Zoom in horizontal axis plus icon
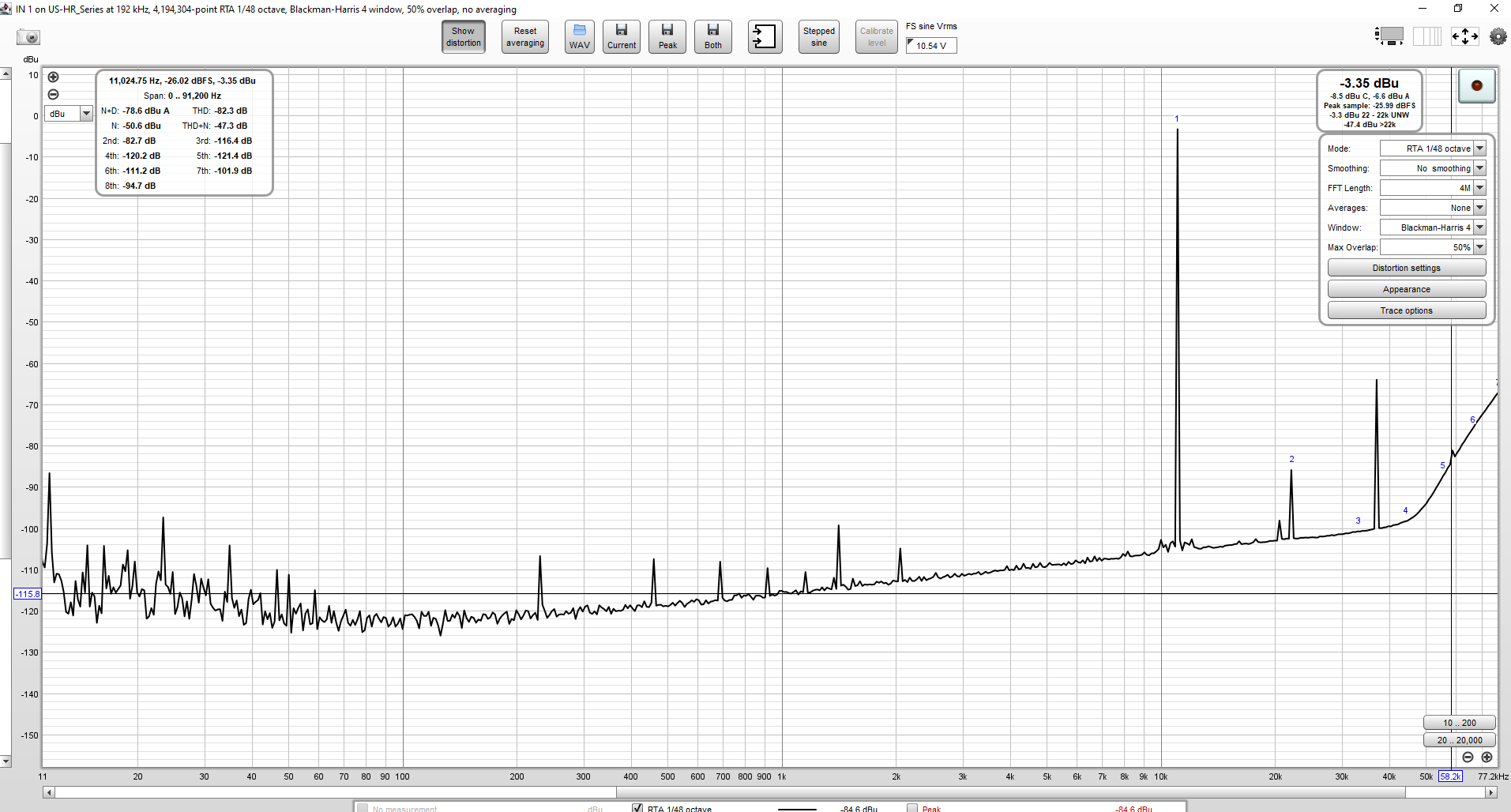The image size is (1511, 812). (x=1487, y=757)
